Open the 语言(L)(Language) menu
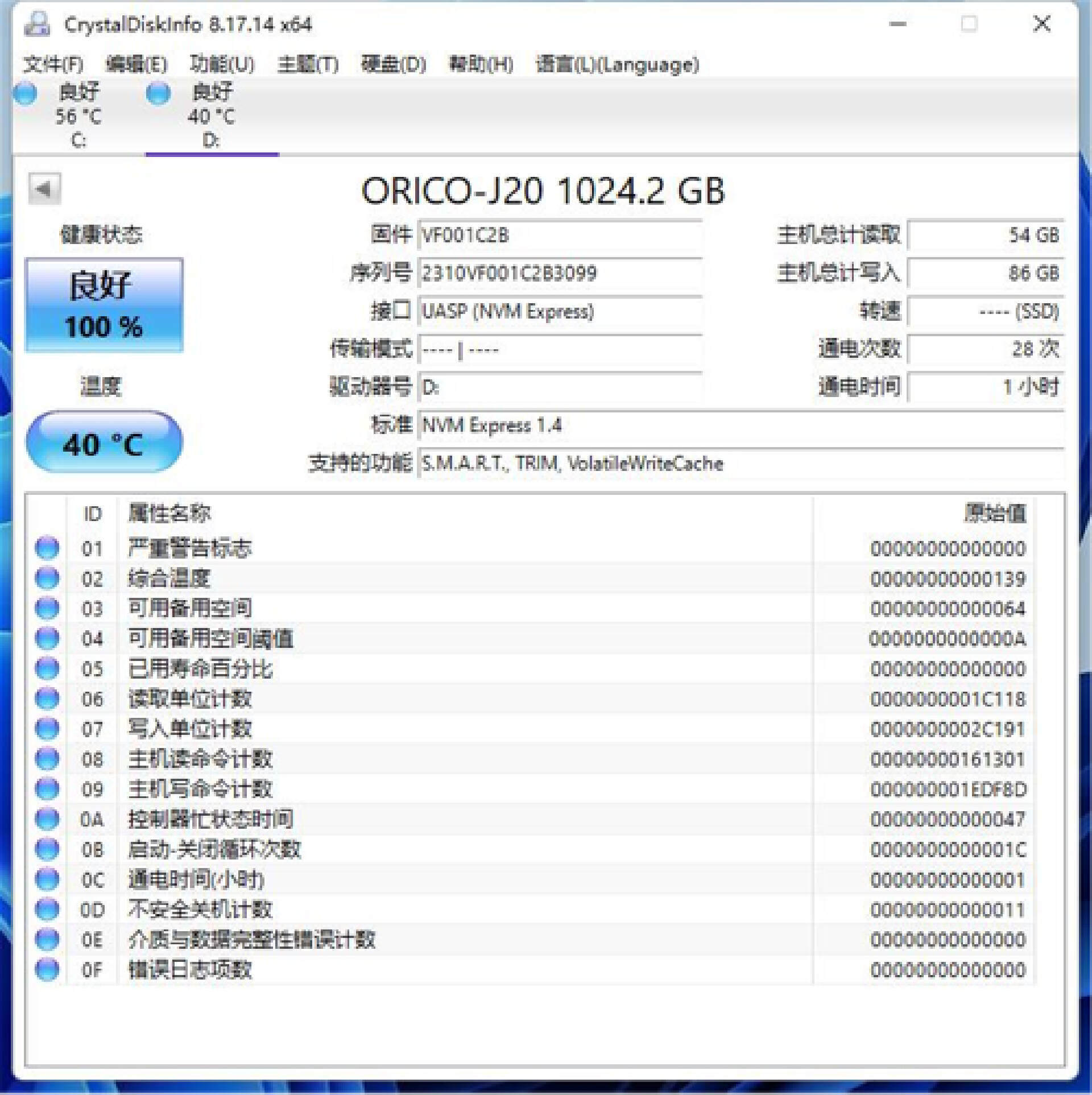1092x1095 pixels. click(x=618, y=64)
